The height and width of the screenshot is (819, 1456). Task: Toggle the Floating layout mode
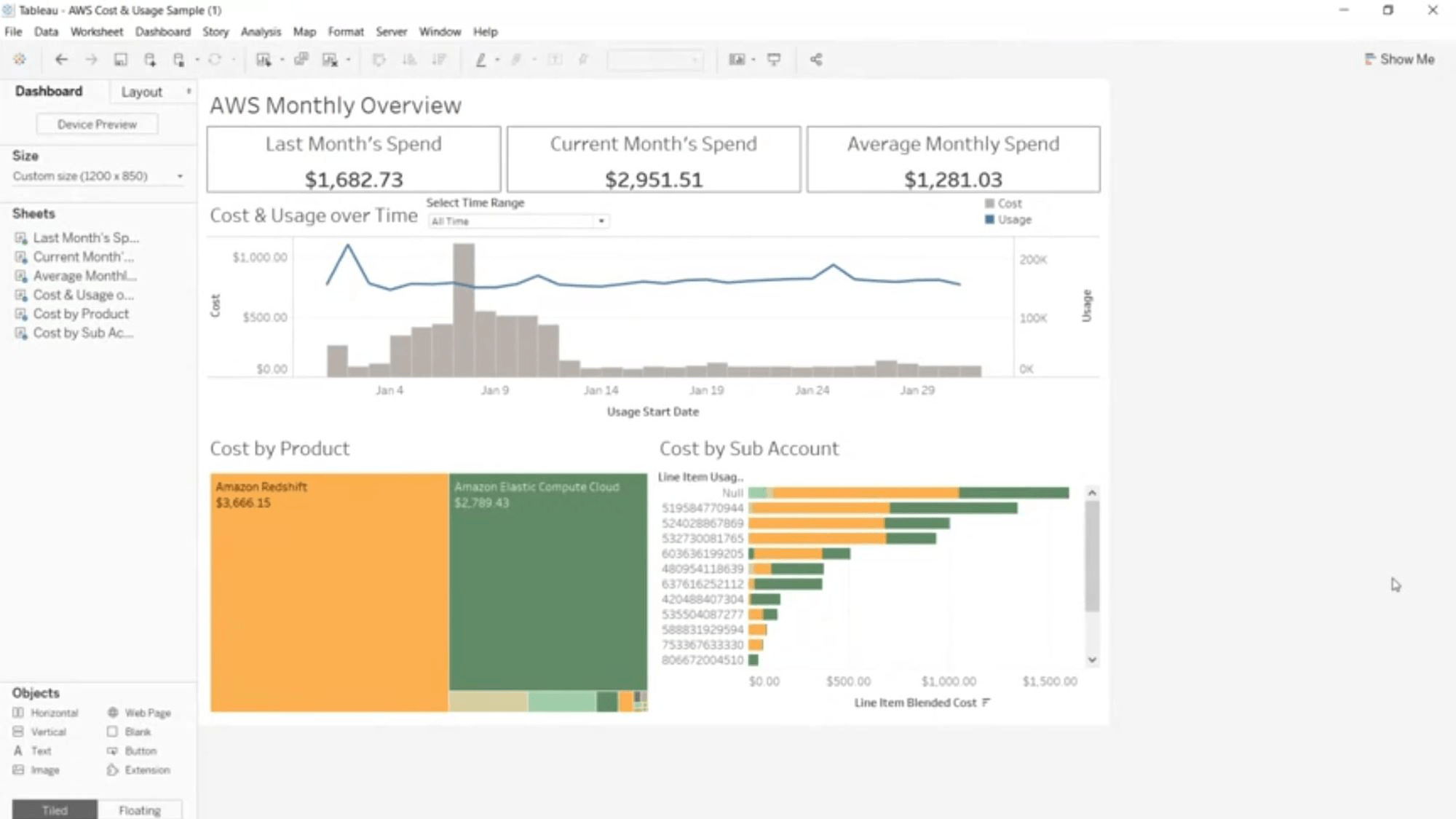[140, 810]
